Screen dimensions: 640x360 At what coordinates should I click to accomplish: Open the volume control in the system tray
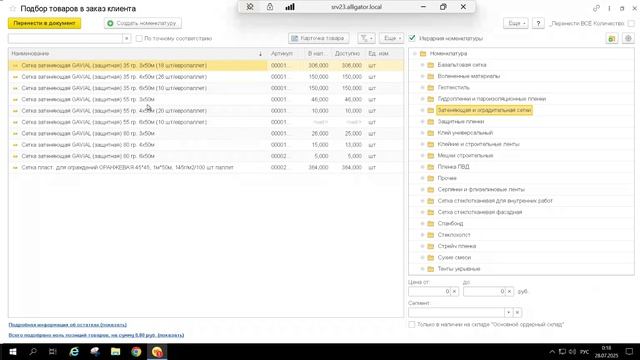pos(572,352)
